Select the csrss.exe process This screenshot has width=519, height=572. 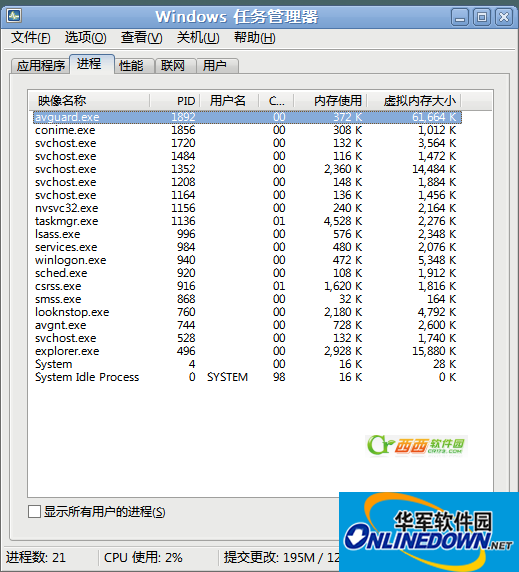pos(247,286)
